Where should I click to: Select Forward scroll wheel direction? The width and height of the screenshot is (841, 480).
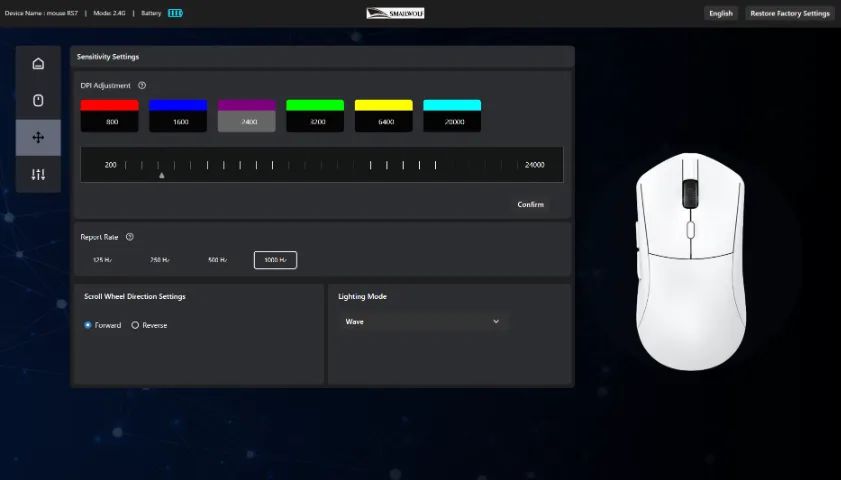point(102,325)
